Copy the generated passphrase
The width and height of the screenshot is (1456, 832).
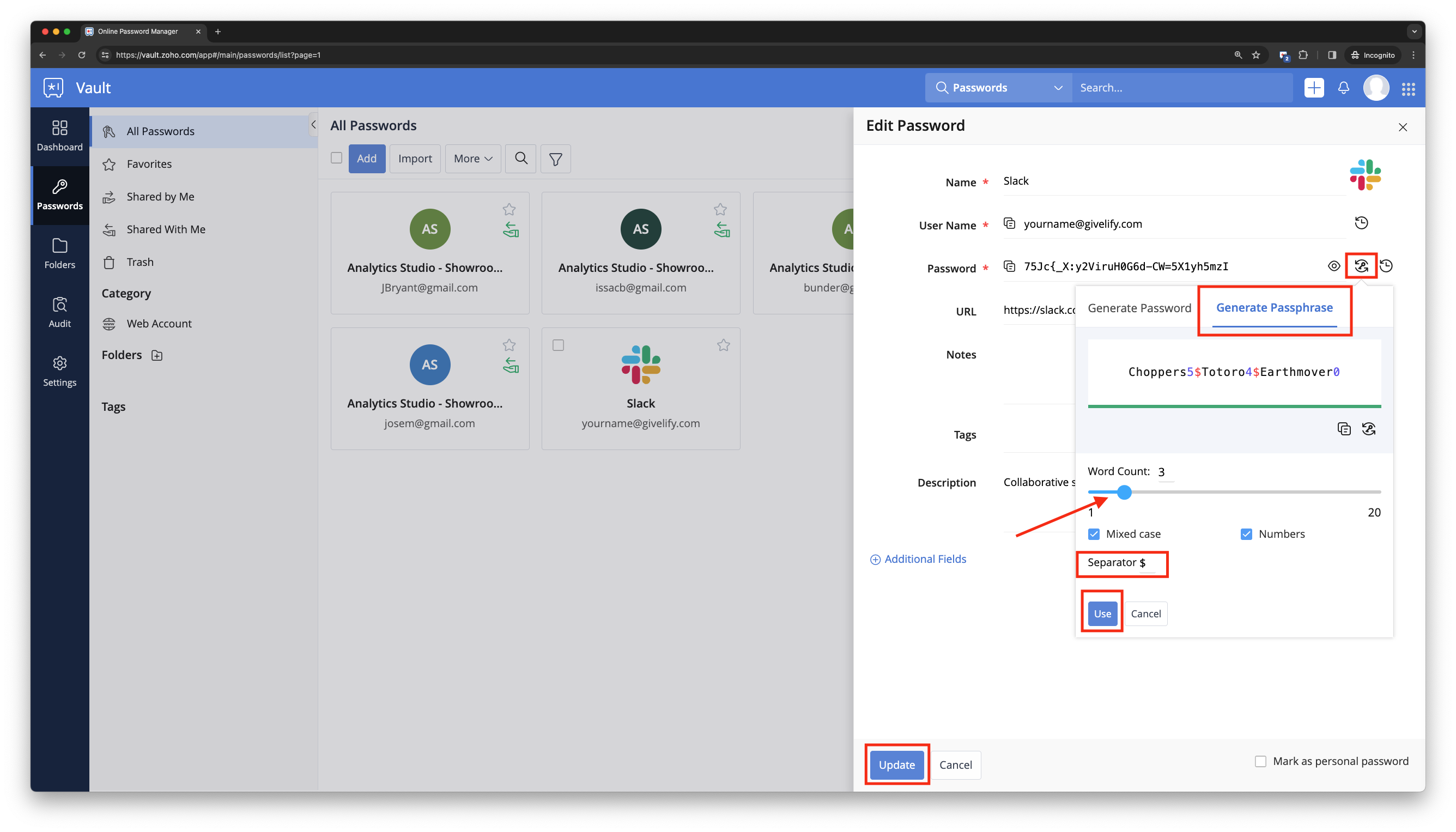tap(1343, 429)
